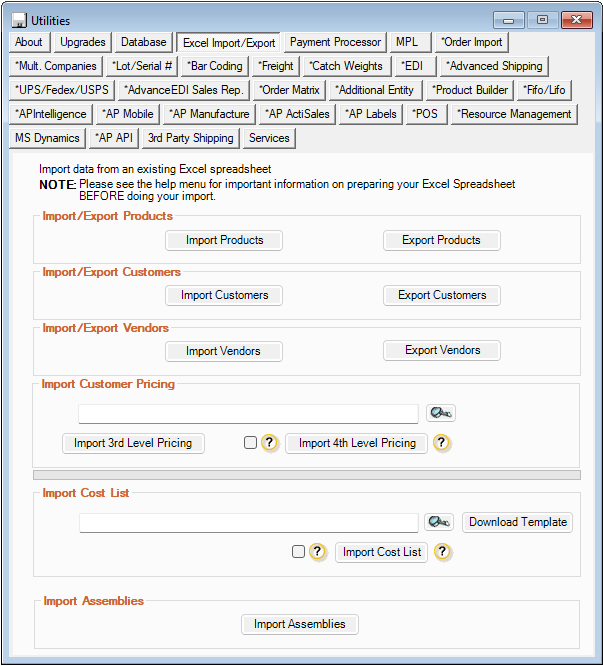Click Export Customers button
Image resolution: width=603 pixels, height=666 pixels.
(x=442, y=295)
